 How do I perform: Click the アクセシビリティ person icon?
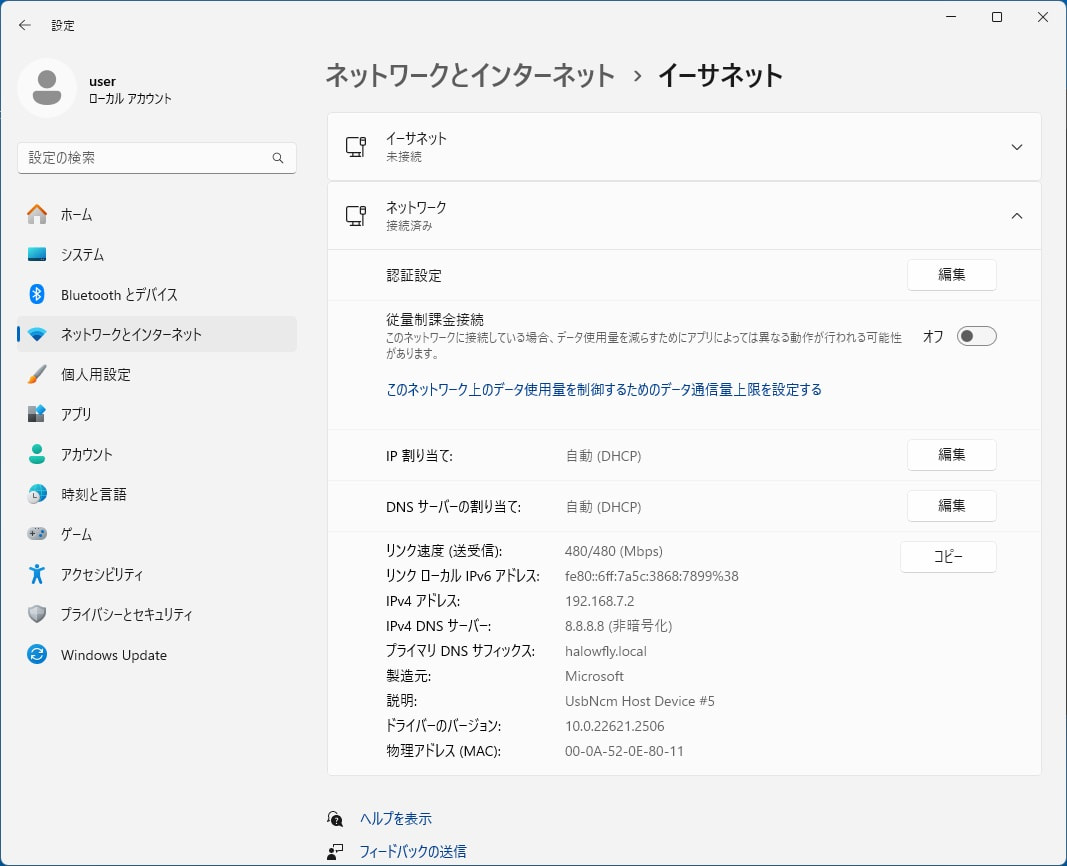pos(37,574)
